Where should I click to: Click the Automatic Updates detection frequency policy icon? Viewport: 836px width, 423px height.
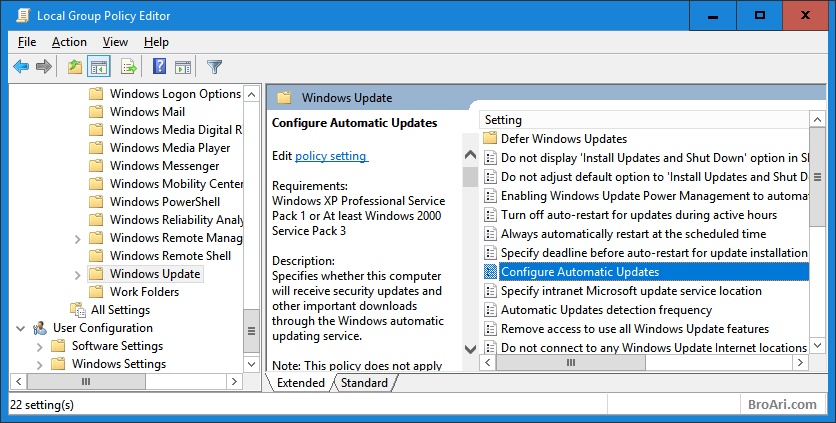pyautogui.click(x=490, y=310)
